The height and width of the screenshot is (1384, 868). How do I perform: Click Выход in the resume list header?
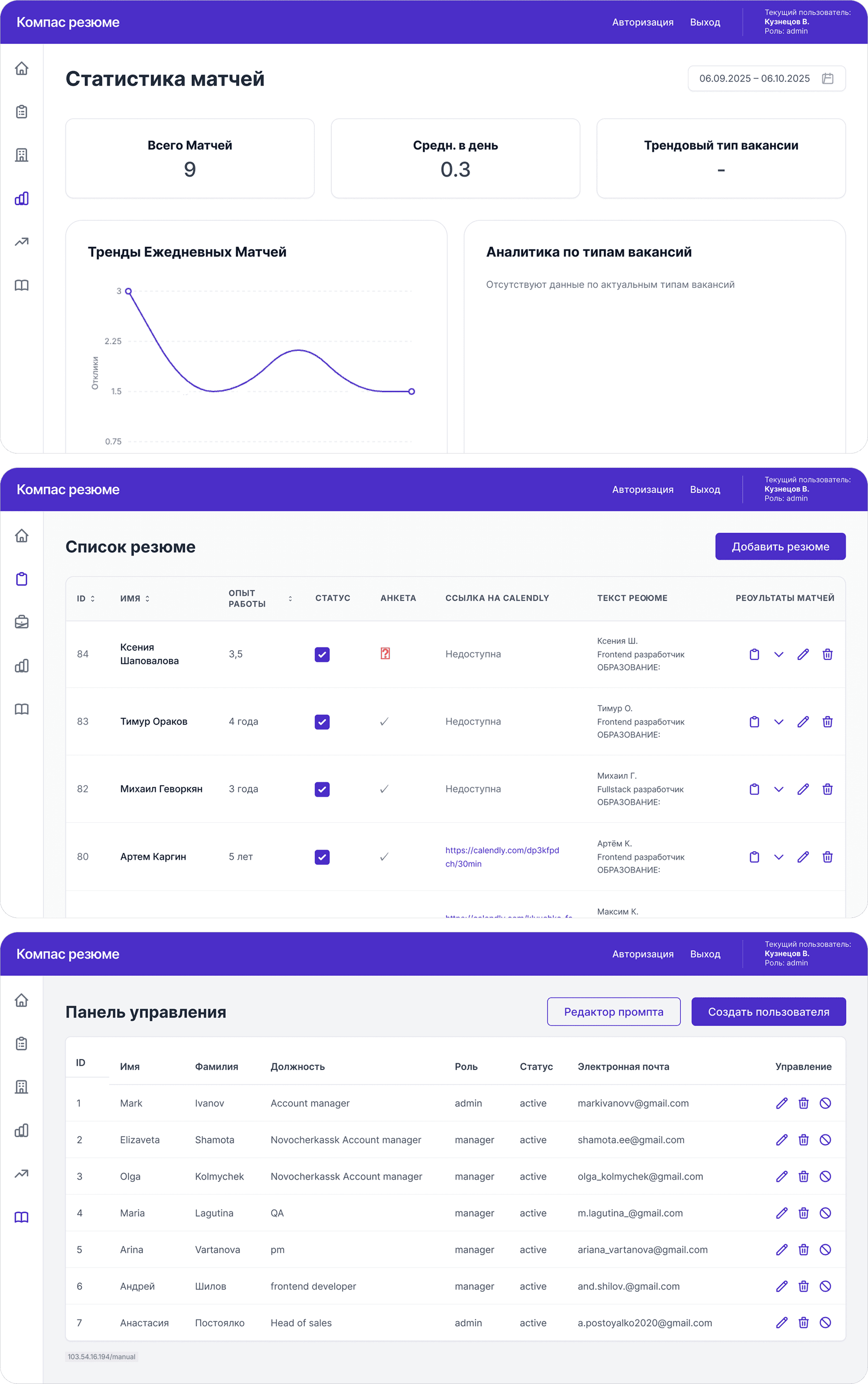click(x=704, y=490)
